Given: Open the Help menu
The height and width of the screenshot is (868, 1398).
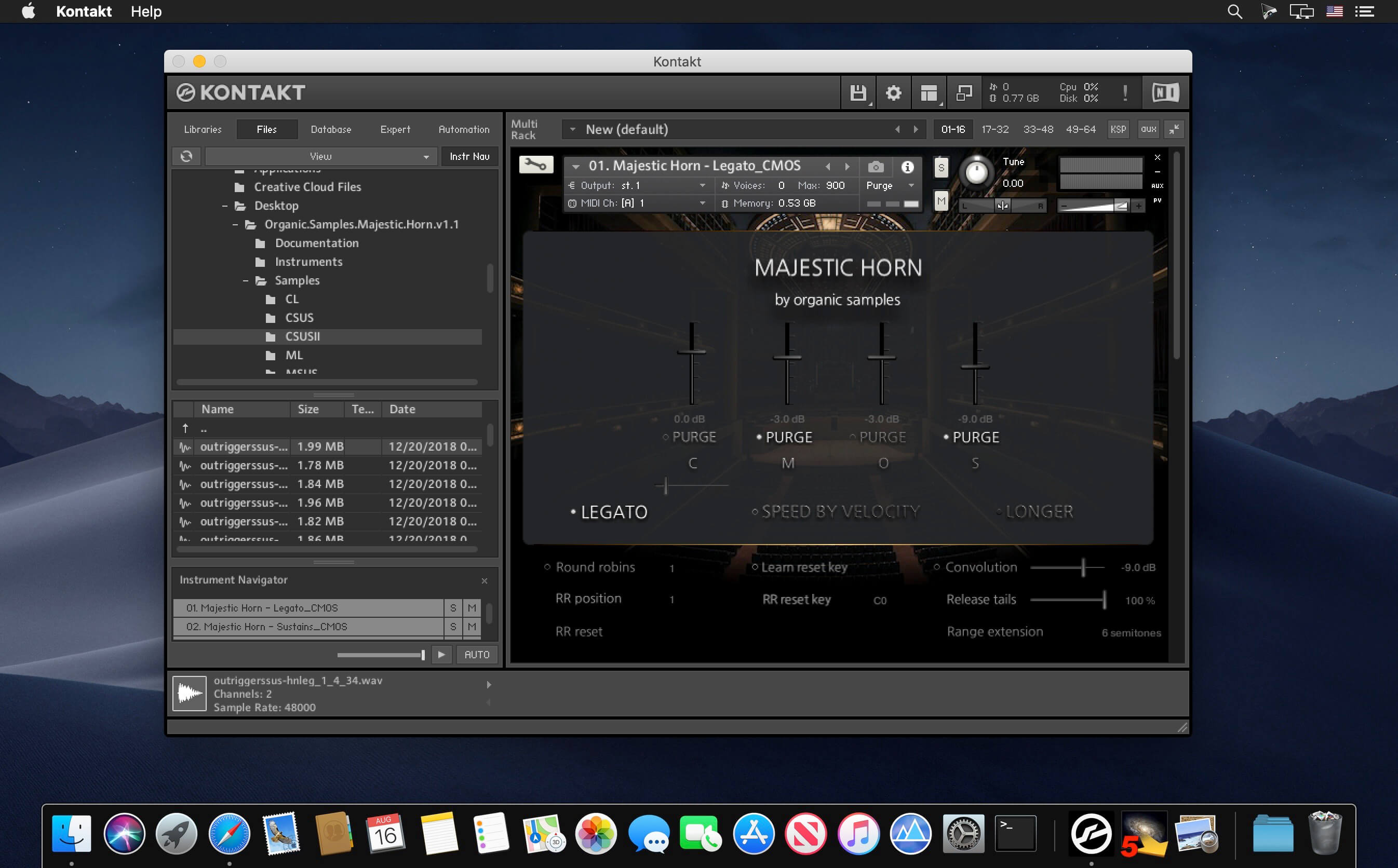Looking at the screenshot, I should pos(146,11).
